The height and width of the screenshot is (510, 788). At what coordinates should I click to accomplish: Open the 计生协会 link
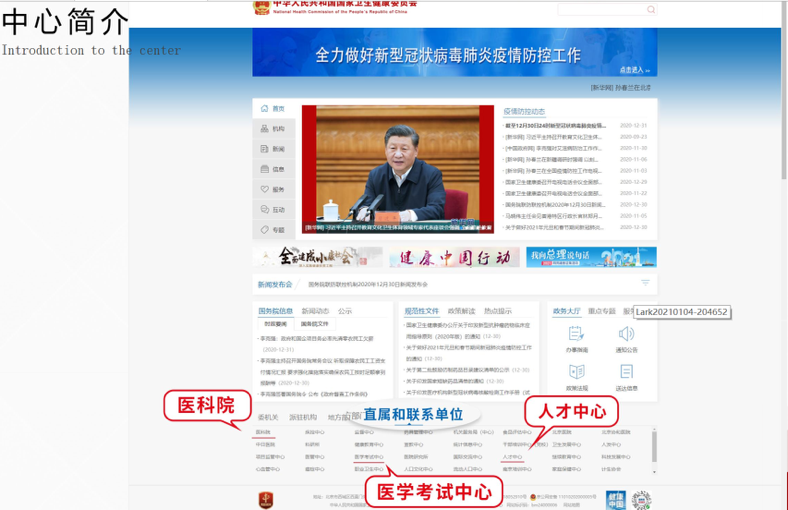(611, 469)
